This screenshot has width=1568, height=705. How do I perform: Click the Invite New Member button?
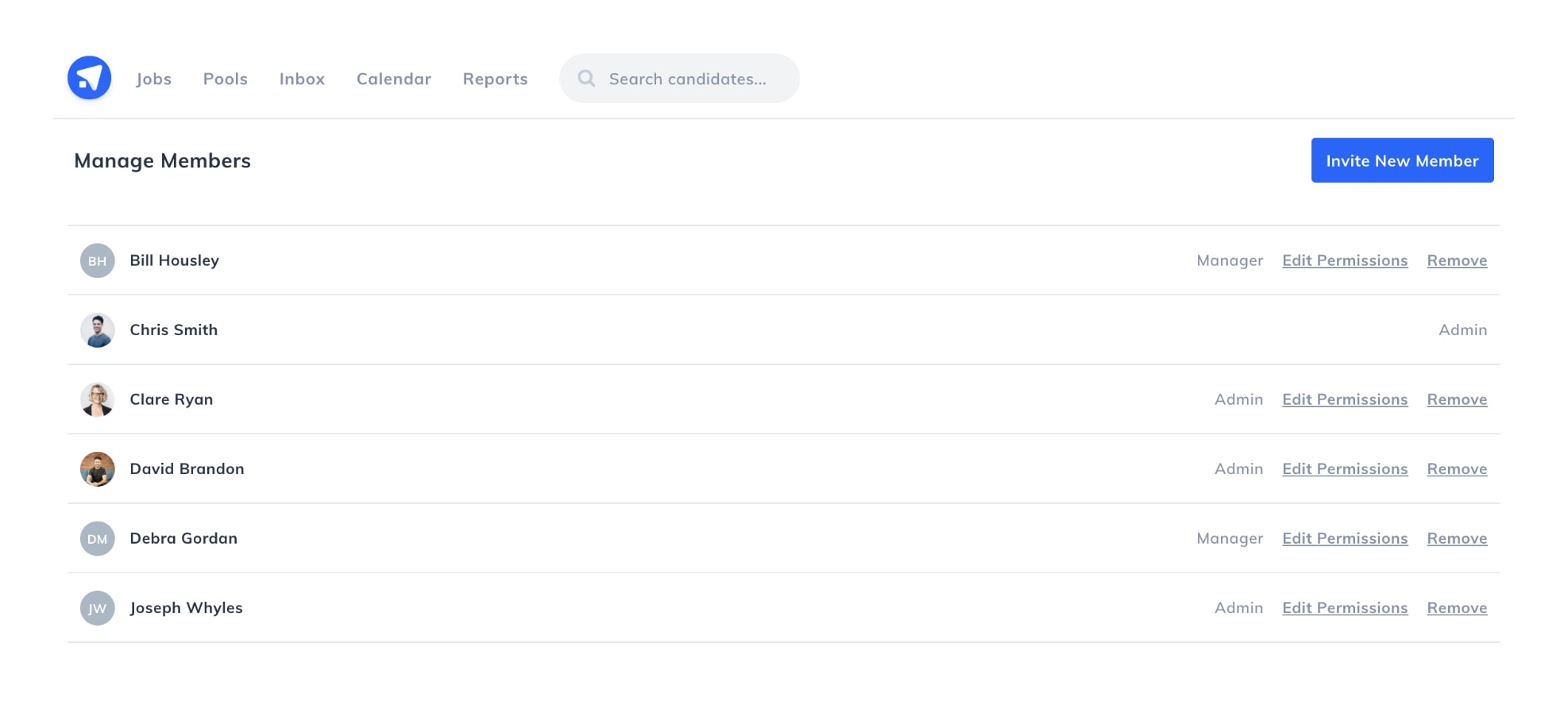(x=1402, y=160)
